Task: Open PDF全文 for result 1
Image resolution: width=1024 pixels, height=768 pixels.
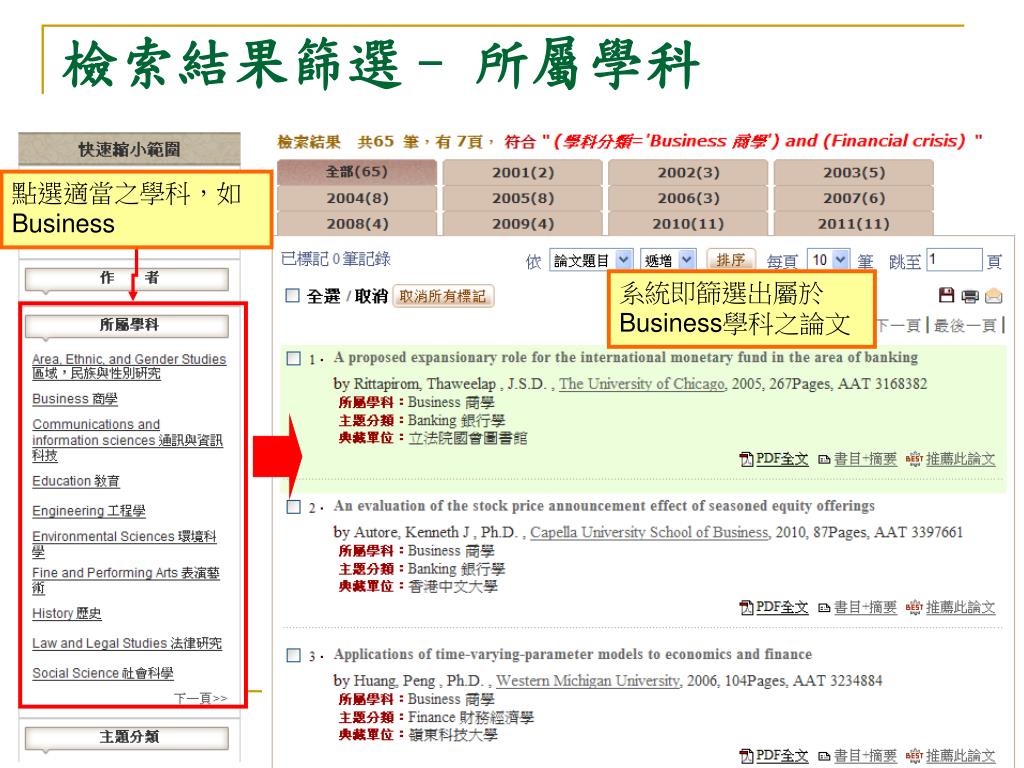Action: (x=774, y=459)
